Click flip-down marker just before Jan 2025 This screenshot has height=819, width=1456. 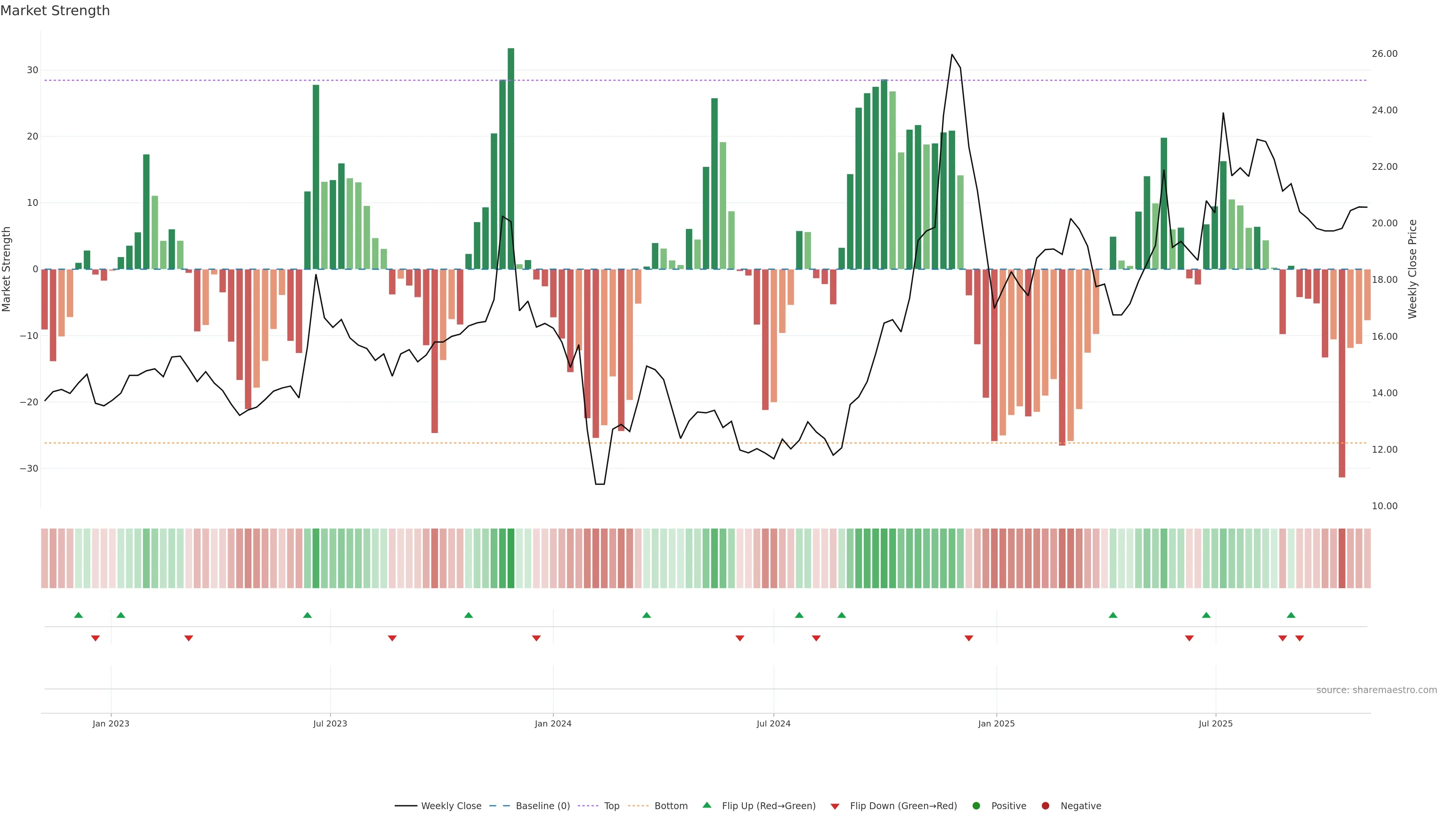click(x=969, y=638)
